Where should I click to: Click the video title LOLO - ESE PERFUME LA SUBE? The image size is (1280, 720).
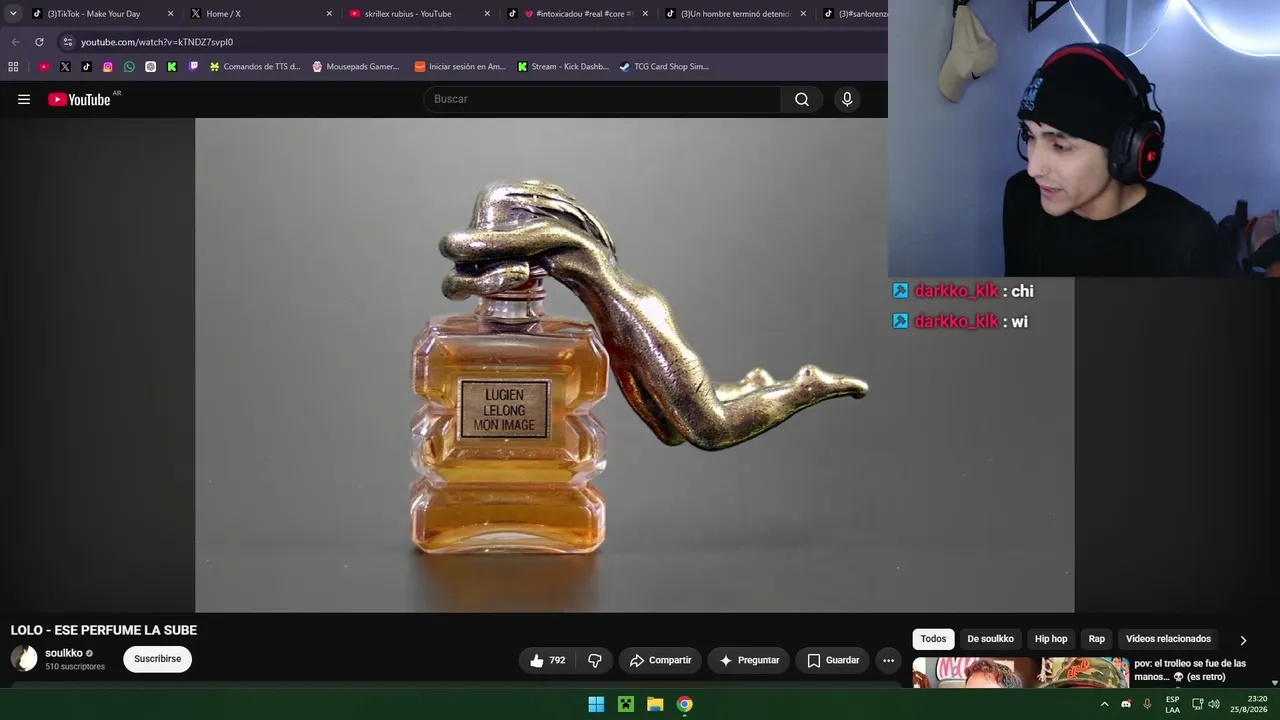click(x=104, y=630)
